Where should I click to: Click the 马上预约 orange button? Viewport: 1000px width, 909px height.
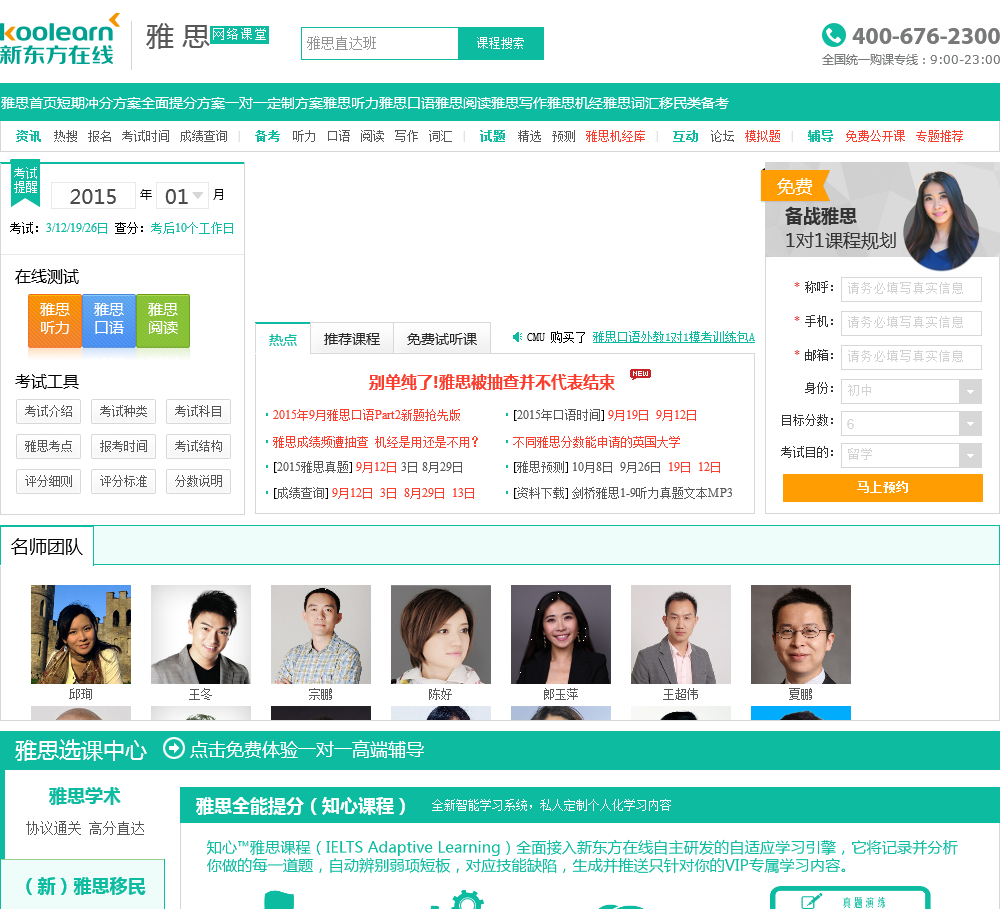883,487
